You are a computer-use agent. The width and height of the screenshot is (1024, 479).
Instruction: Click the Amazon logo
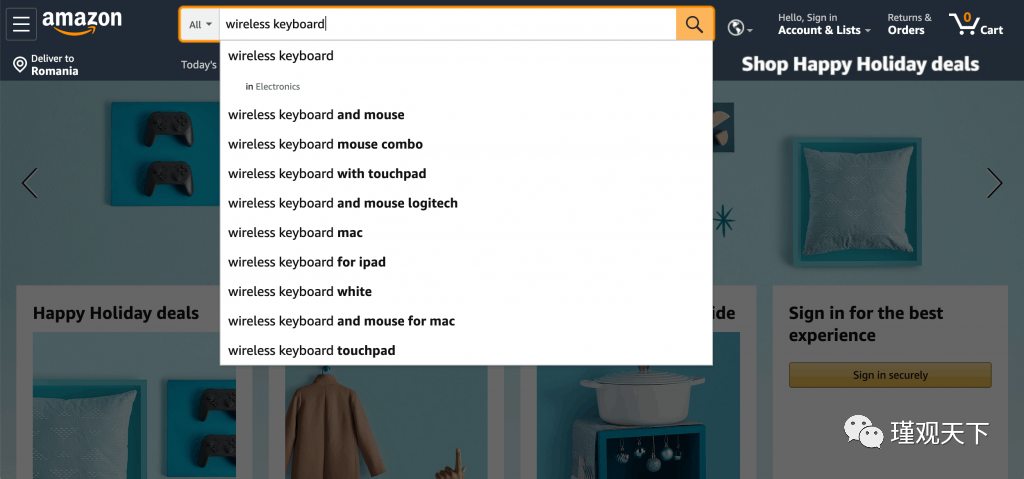(x=82, y=22)
